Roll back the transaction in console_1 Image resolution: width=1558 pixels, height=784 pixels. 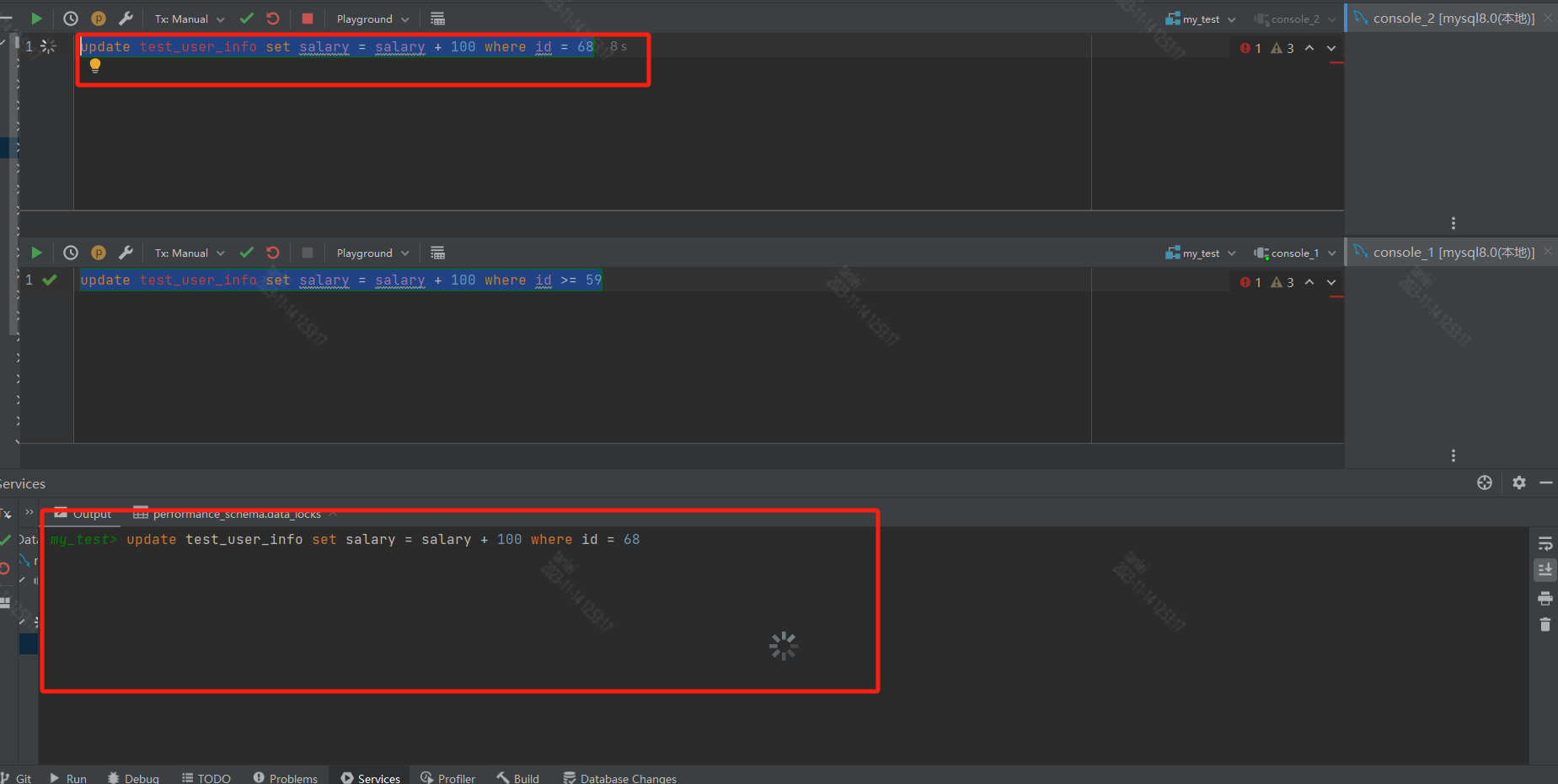pos(273,253)
